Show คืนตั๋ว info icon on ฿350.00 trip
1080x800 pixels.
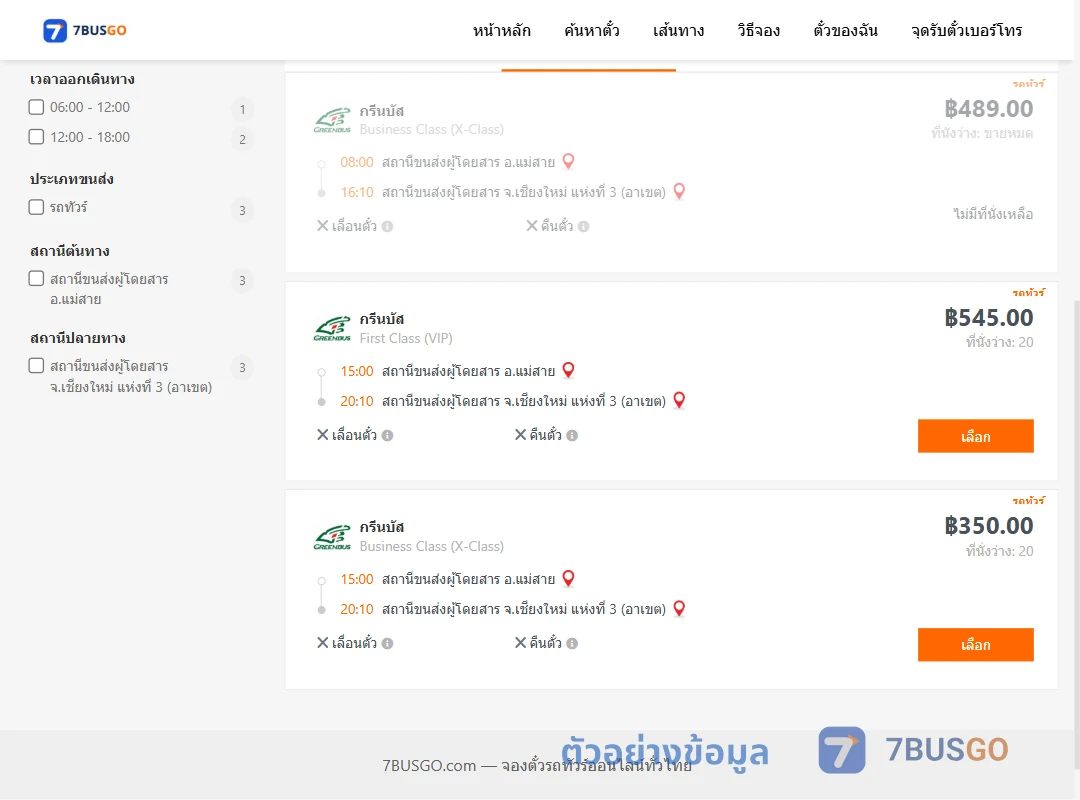click(572, 643)
